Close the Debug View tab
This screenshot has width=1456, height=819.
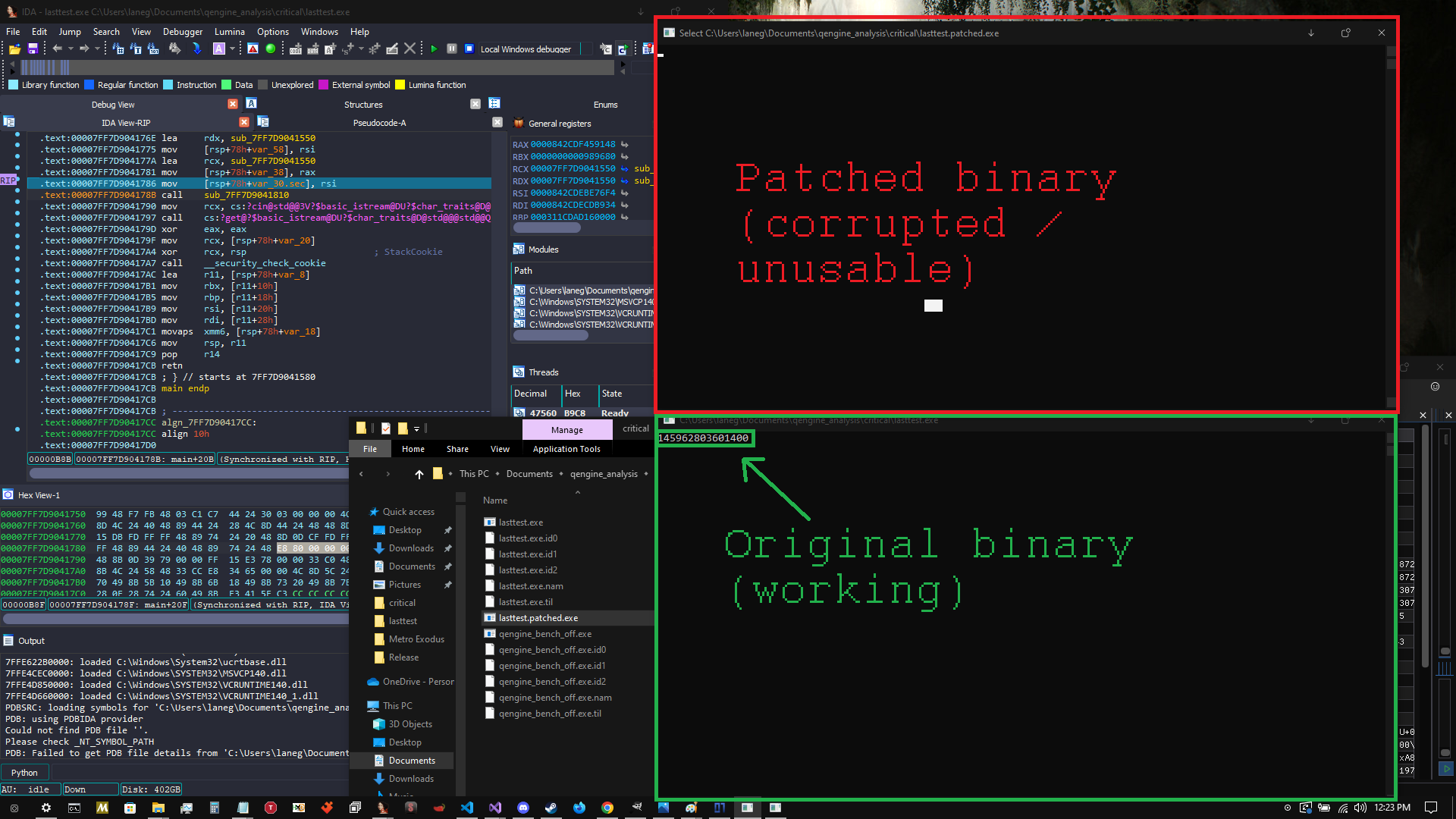click(233, 104)
